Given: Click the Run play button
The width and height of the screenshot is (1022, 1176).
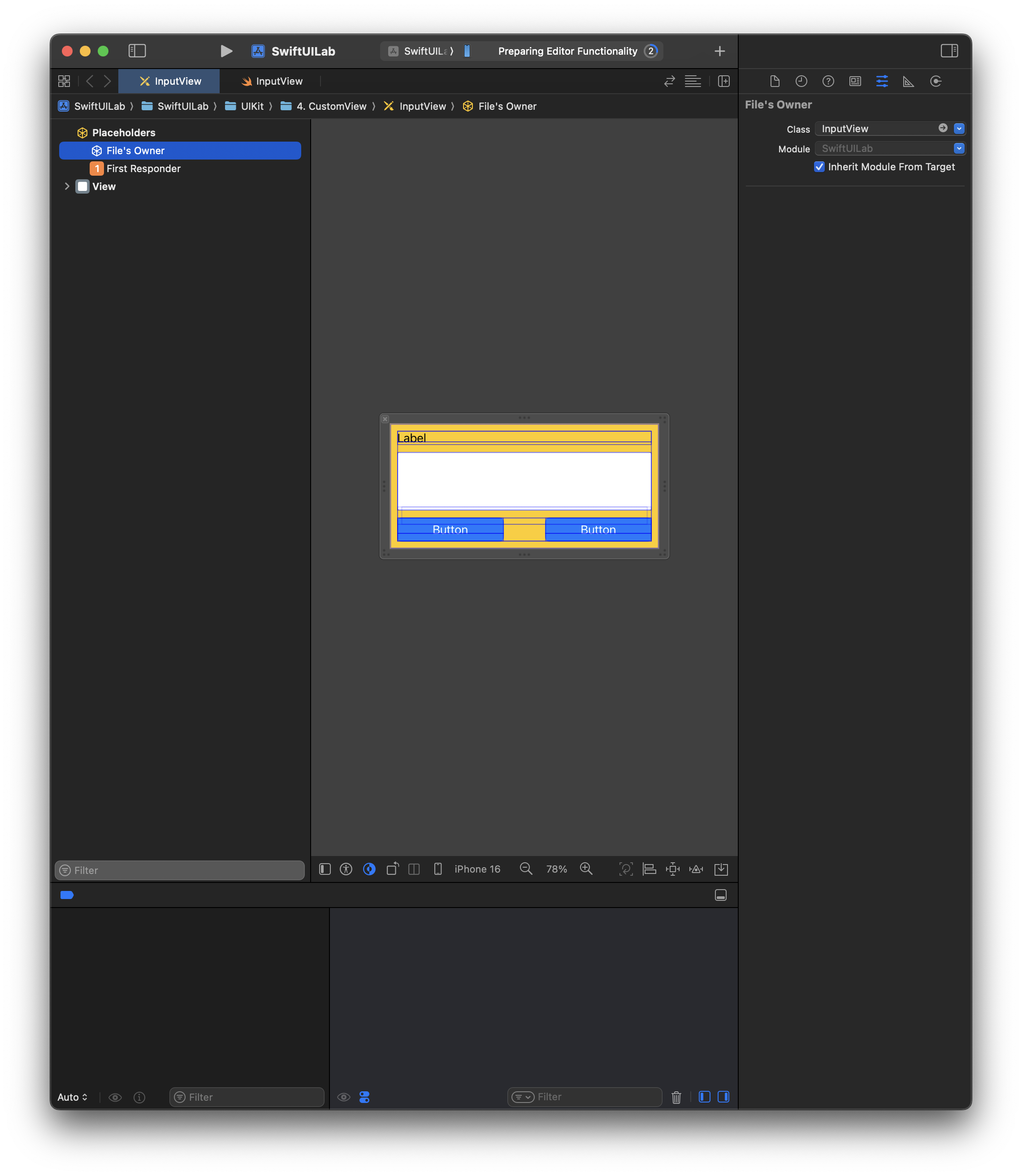Looking at the screenshot, I should coord(226,52).
